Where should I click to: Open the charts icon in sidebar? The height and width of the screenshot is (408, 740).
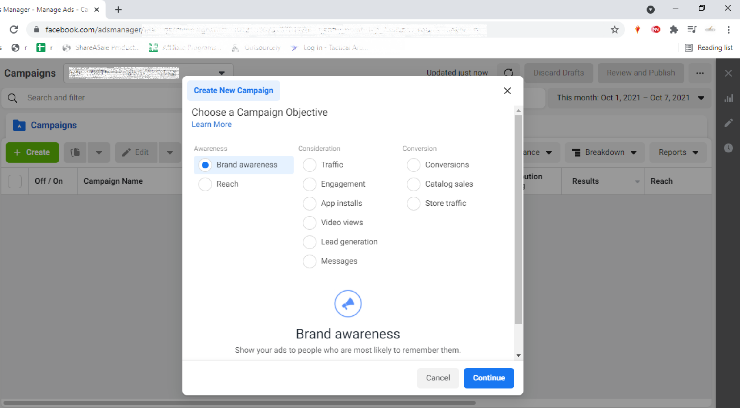[728, 98]
